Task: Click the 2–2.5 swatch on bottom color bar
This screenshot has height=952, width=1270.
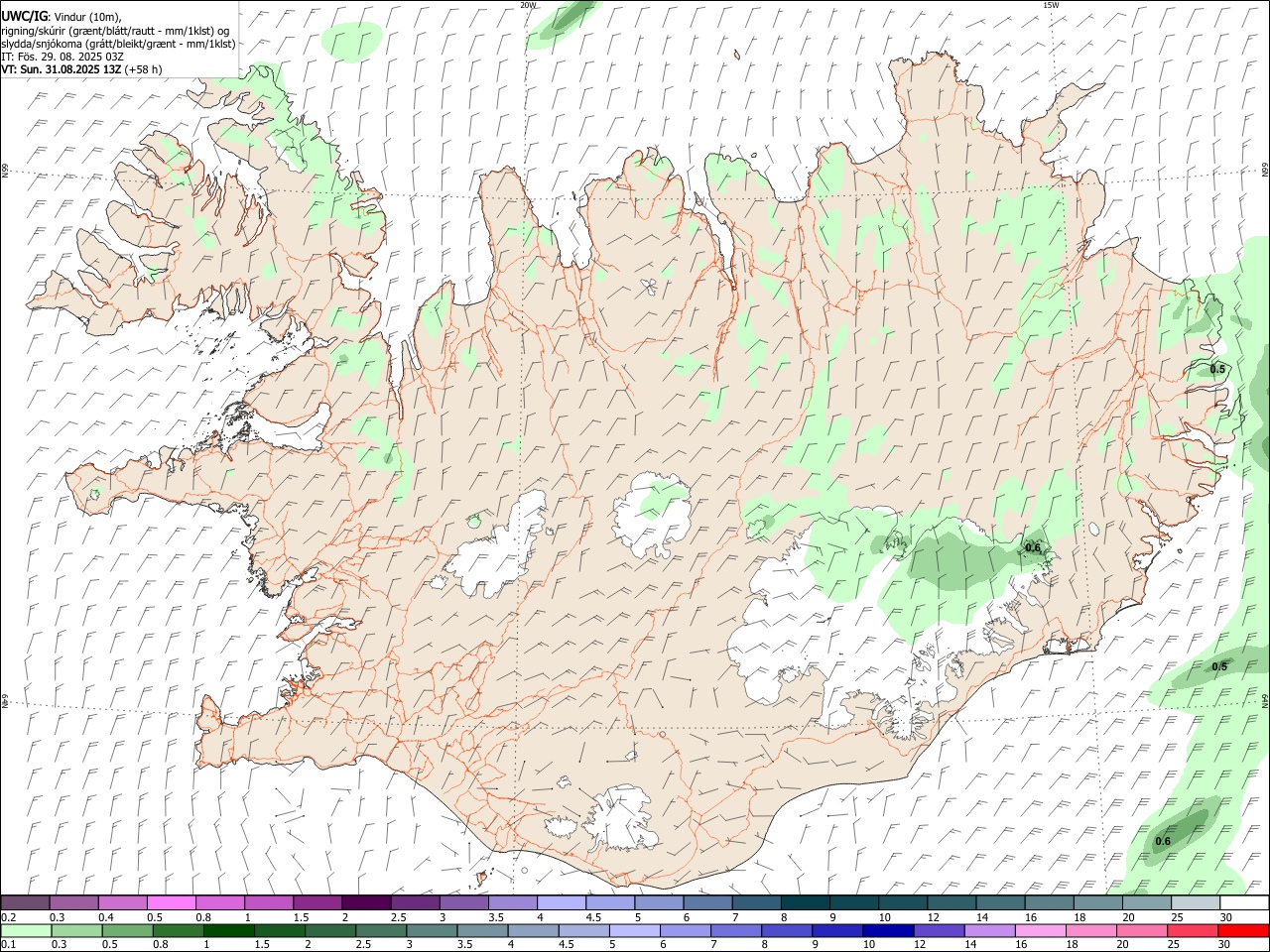Action: point(330,931)
